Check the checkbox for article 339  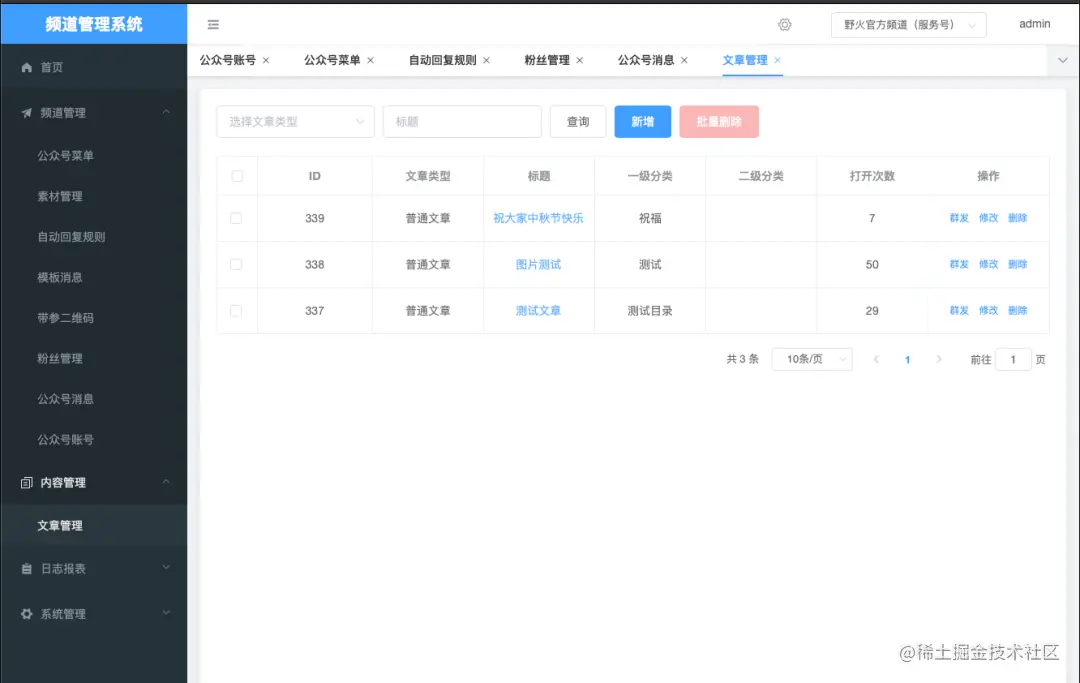pyautogui.click(x=237, y=218)
